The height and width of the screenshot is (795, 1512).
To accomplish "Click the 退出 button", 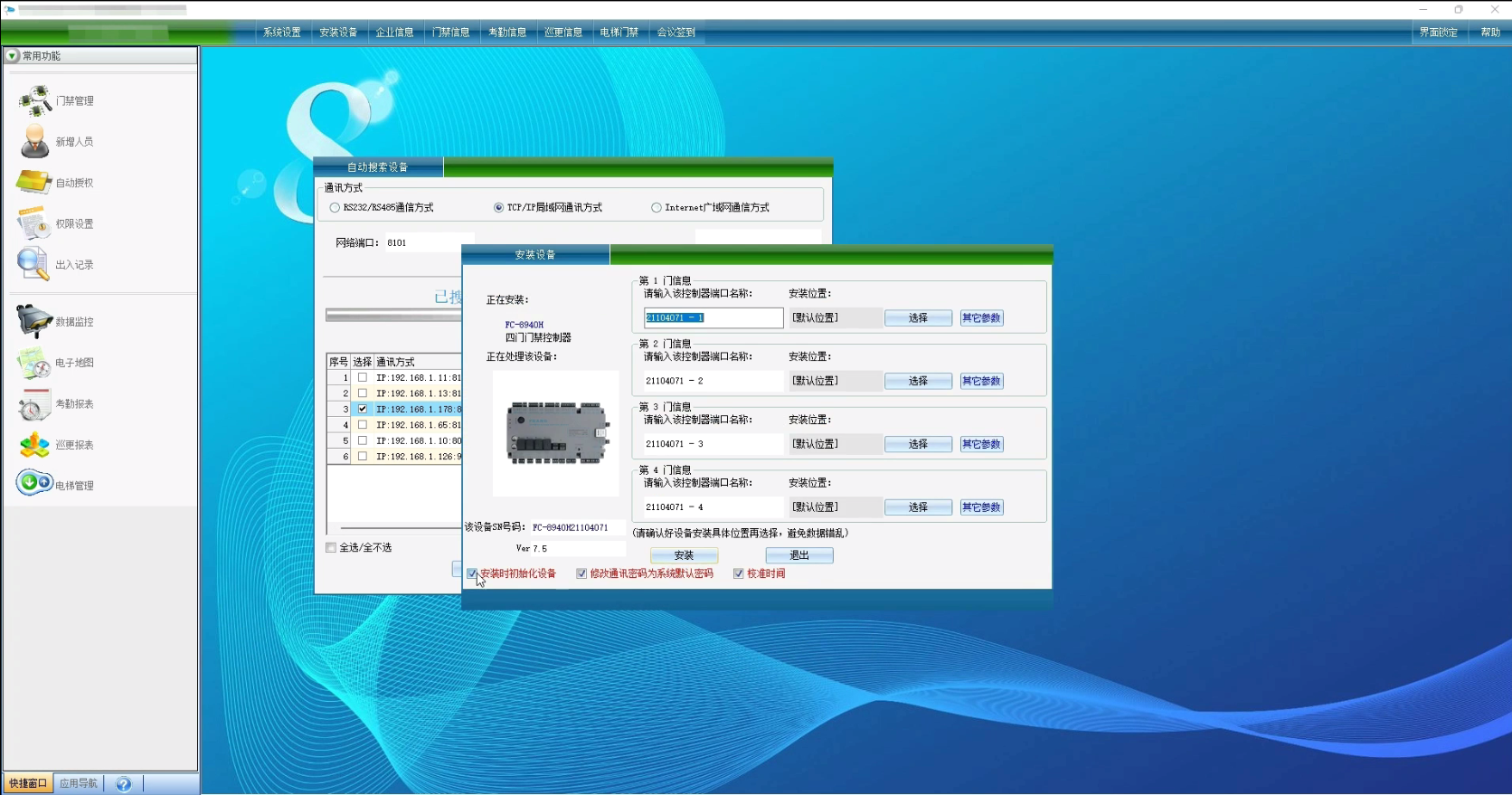I will (799, 555).
